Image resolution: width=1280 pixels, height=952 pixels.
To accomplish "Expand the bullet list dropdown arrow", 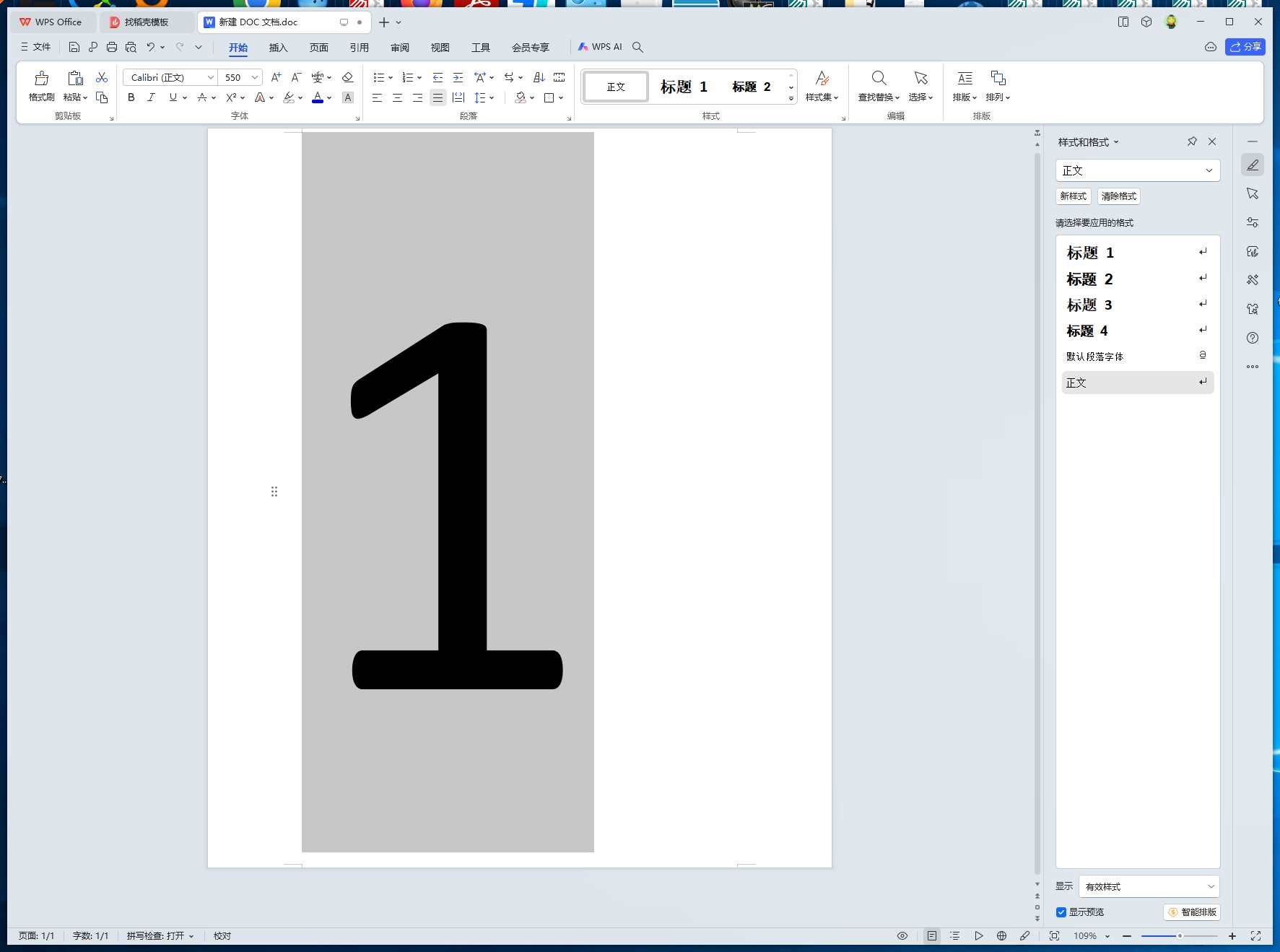I will [x=391, y=77].
